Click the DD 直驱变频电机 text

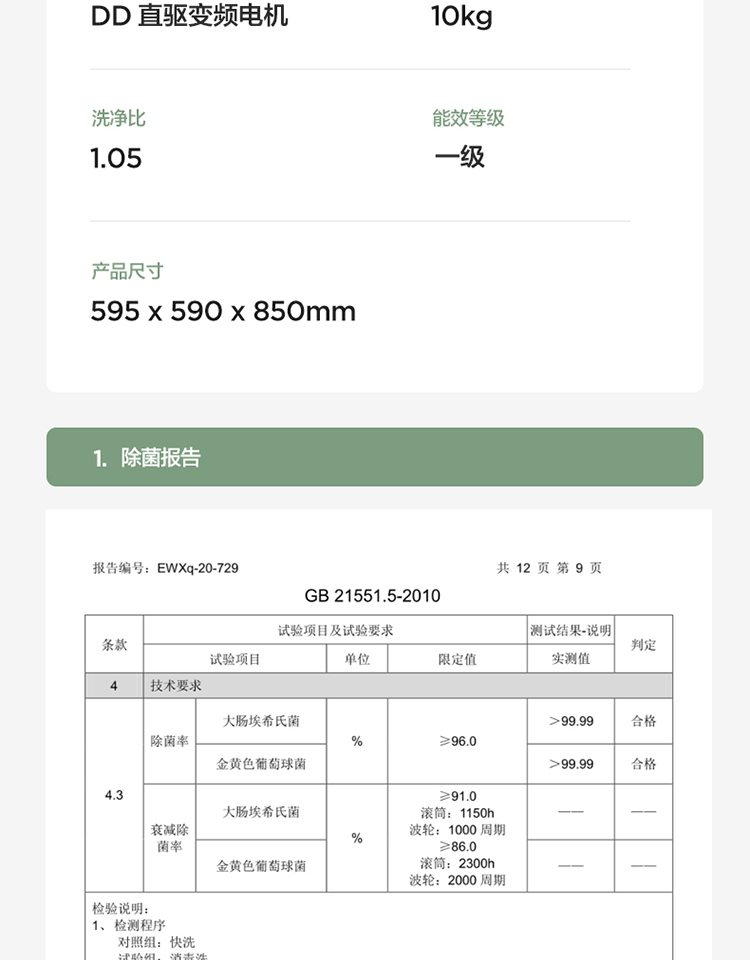[x=189, y=16]
